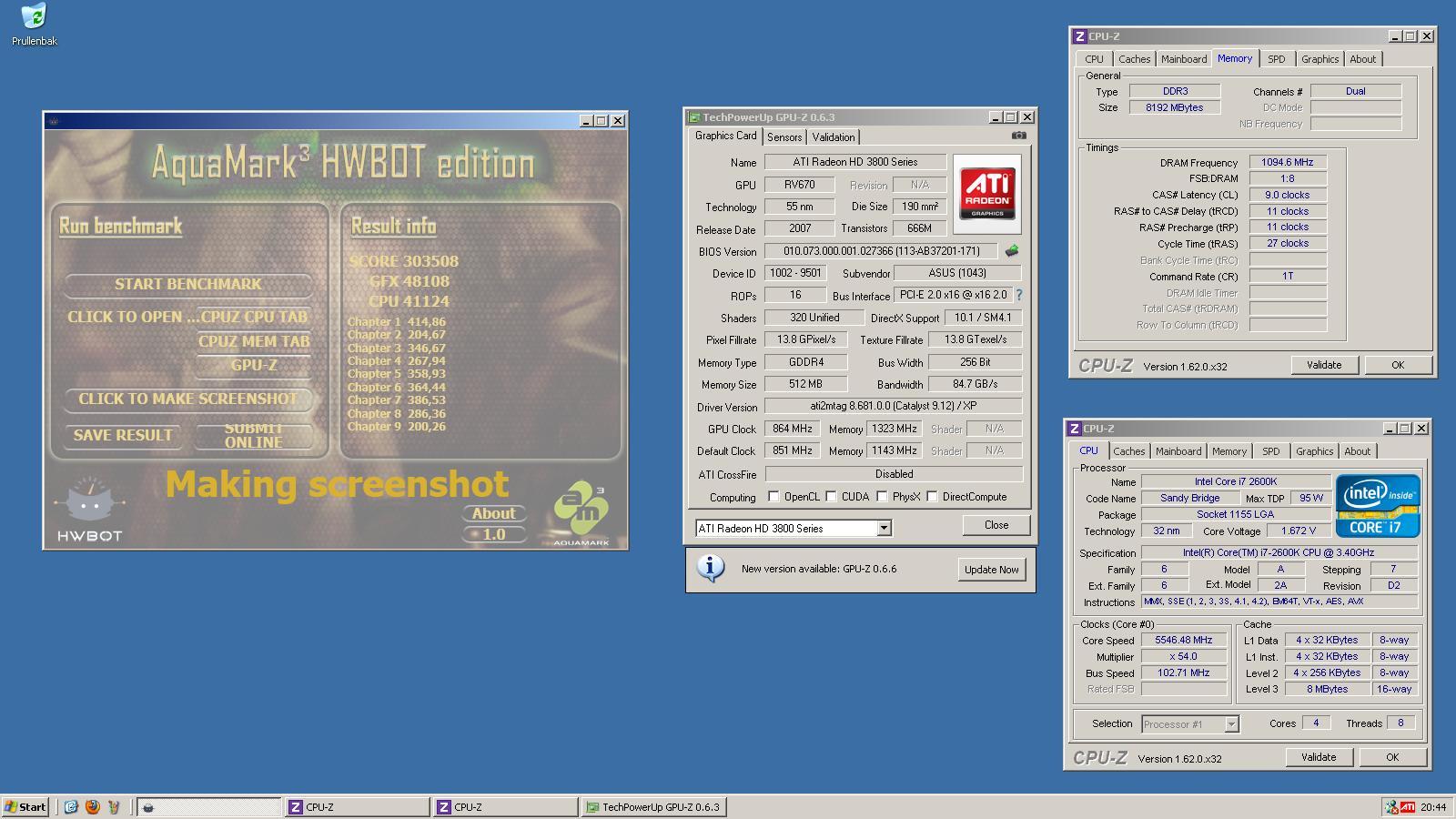Click the GPU-Z button in AquaMark
1456x819 pixels.
coord(254,365)
